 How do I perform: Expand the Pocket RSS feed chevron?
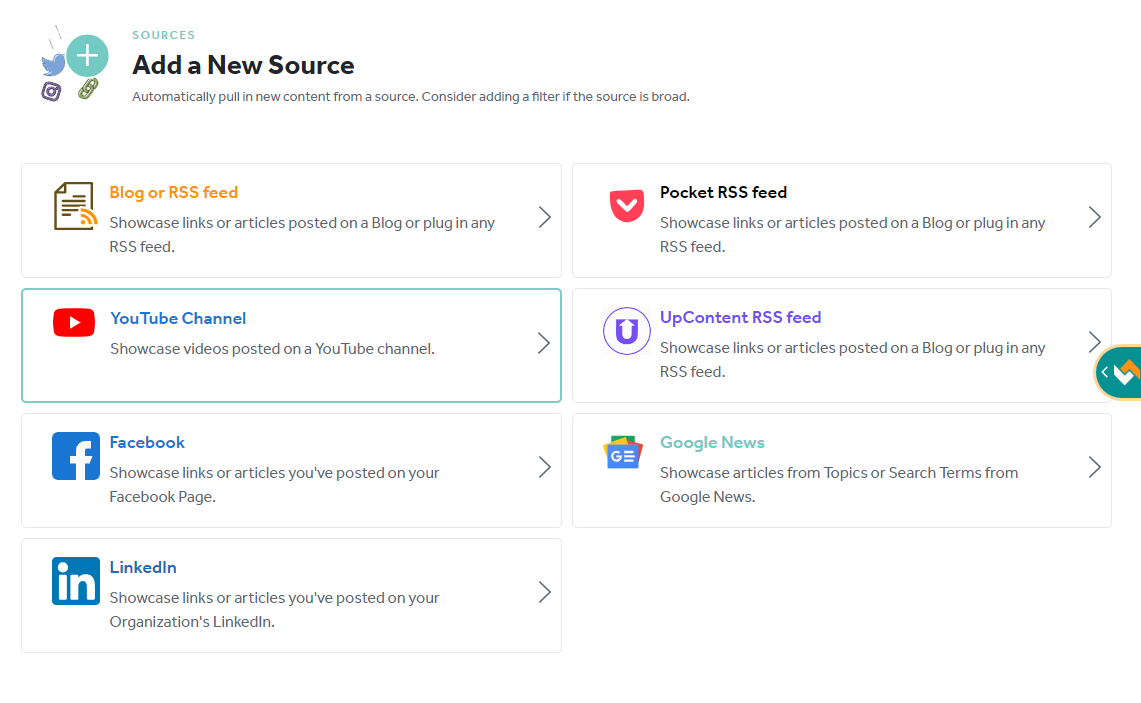point(1094,217)
